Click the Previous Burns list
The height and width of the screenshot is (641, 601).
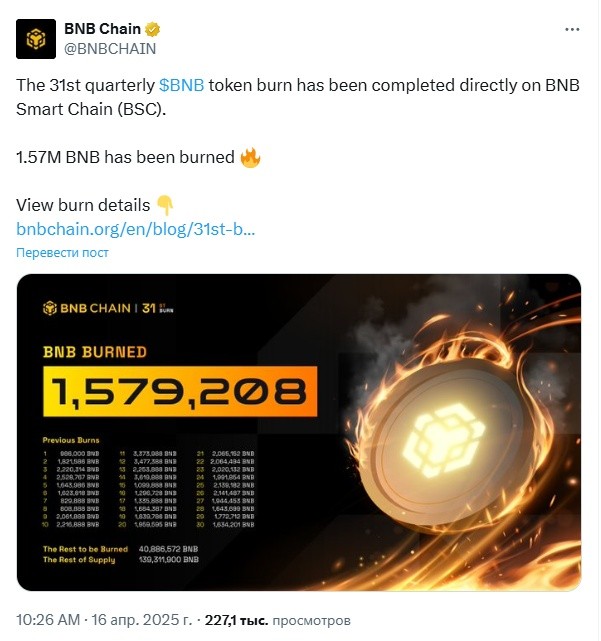click(x=148, y=482)
